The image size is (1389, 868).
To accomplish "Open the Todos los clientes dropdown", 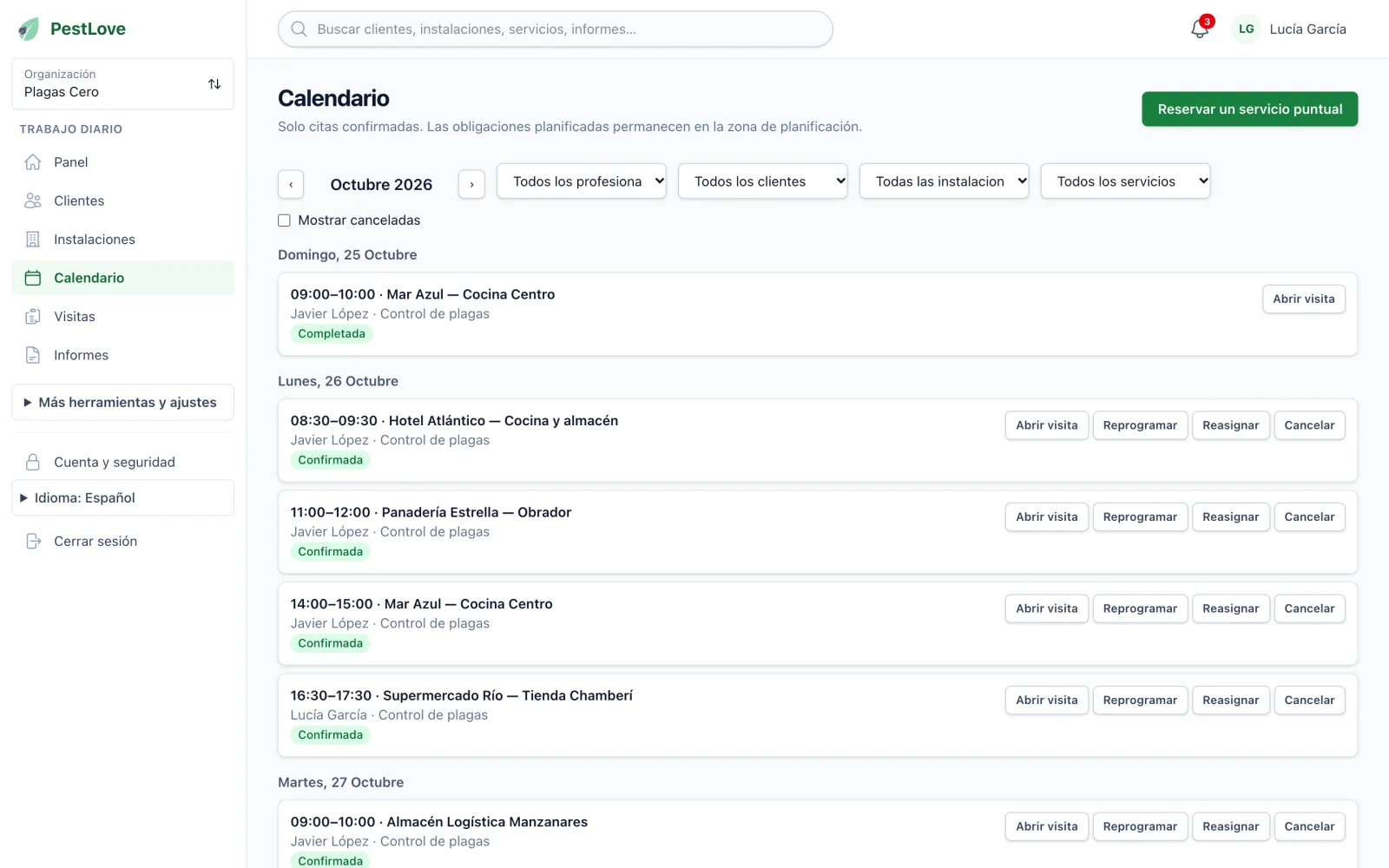I will click(x=763, y=181).
